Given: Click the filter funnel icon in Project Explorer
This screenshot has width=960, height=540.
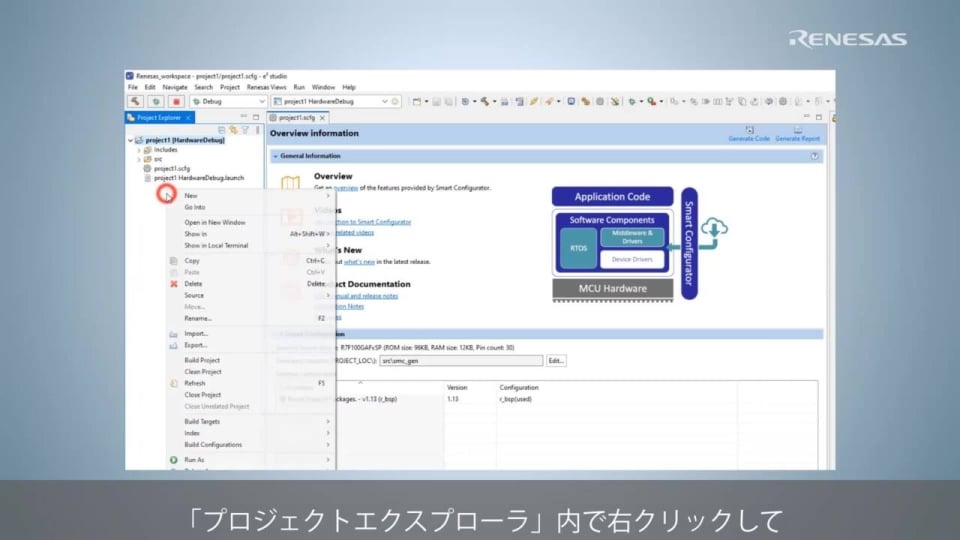Looking at the screenshot, I should 245,130.
